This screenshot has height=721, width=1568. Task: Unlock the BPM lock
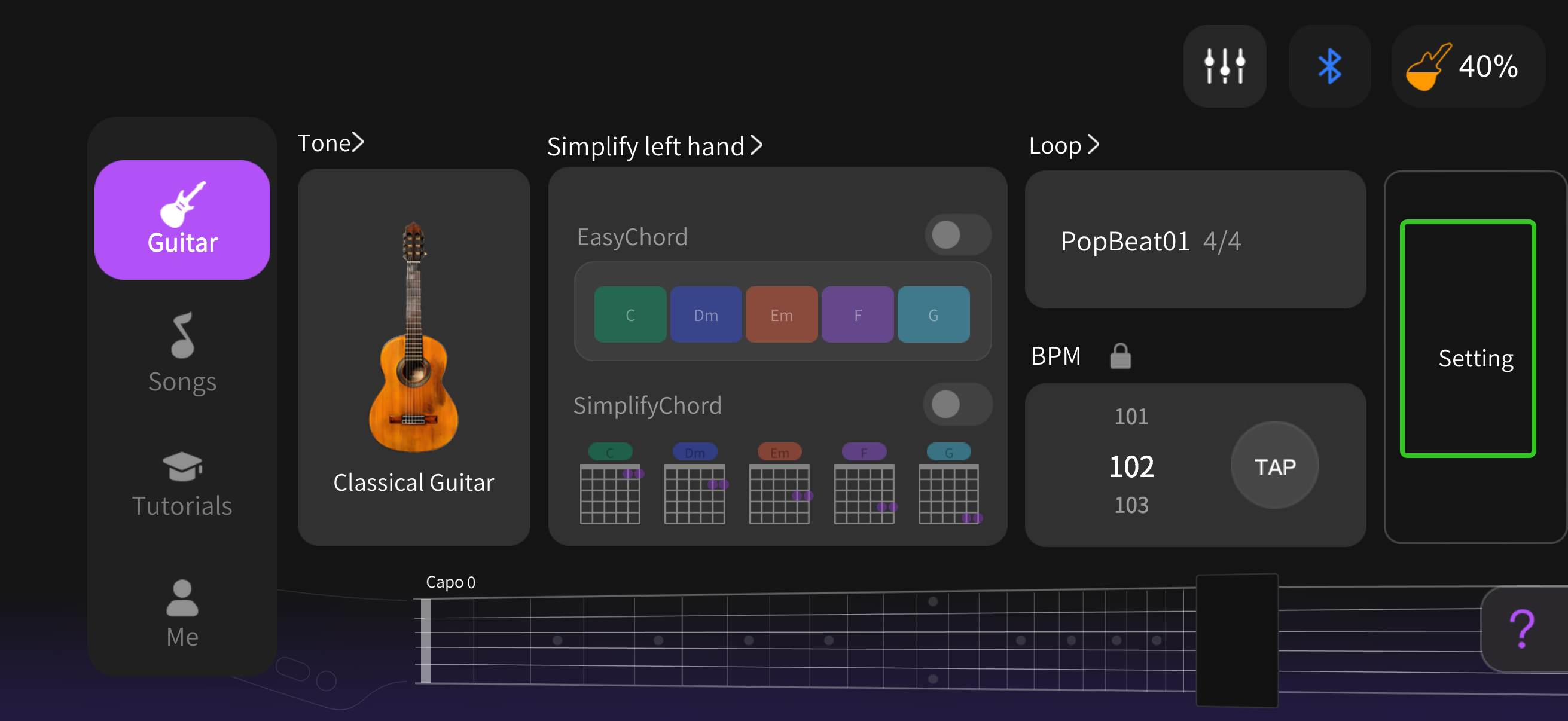tap(1120, 356)
